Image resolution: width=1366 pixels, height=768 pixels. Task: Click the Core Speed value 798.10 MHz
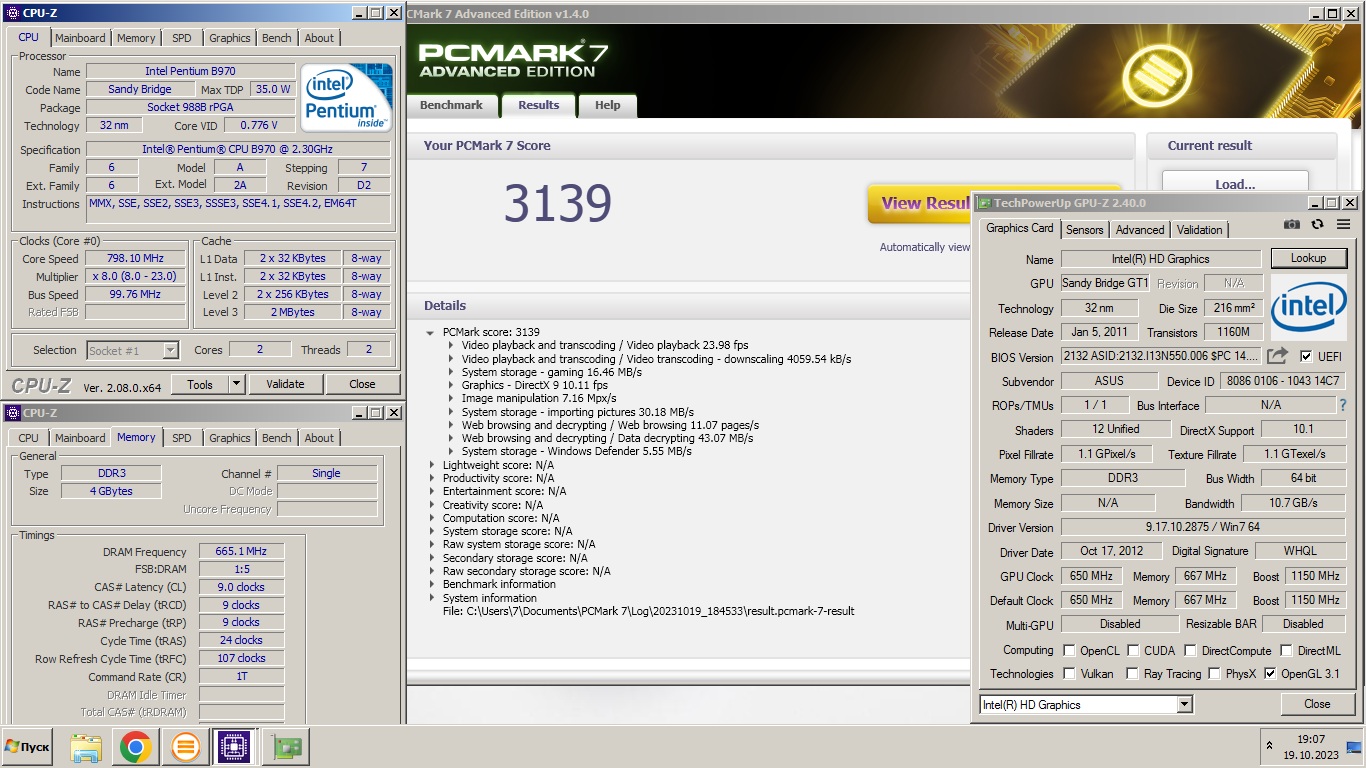[x=135, y=258]
